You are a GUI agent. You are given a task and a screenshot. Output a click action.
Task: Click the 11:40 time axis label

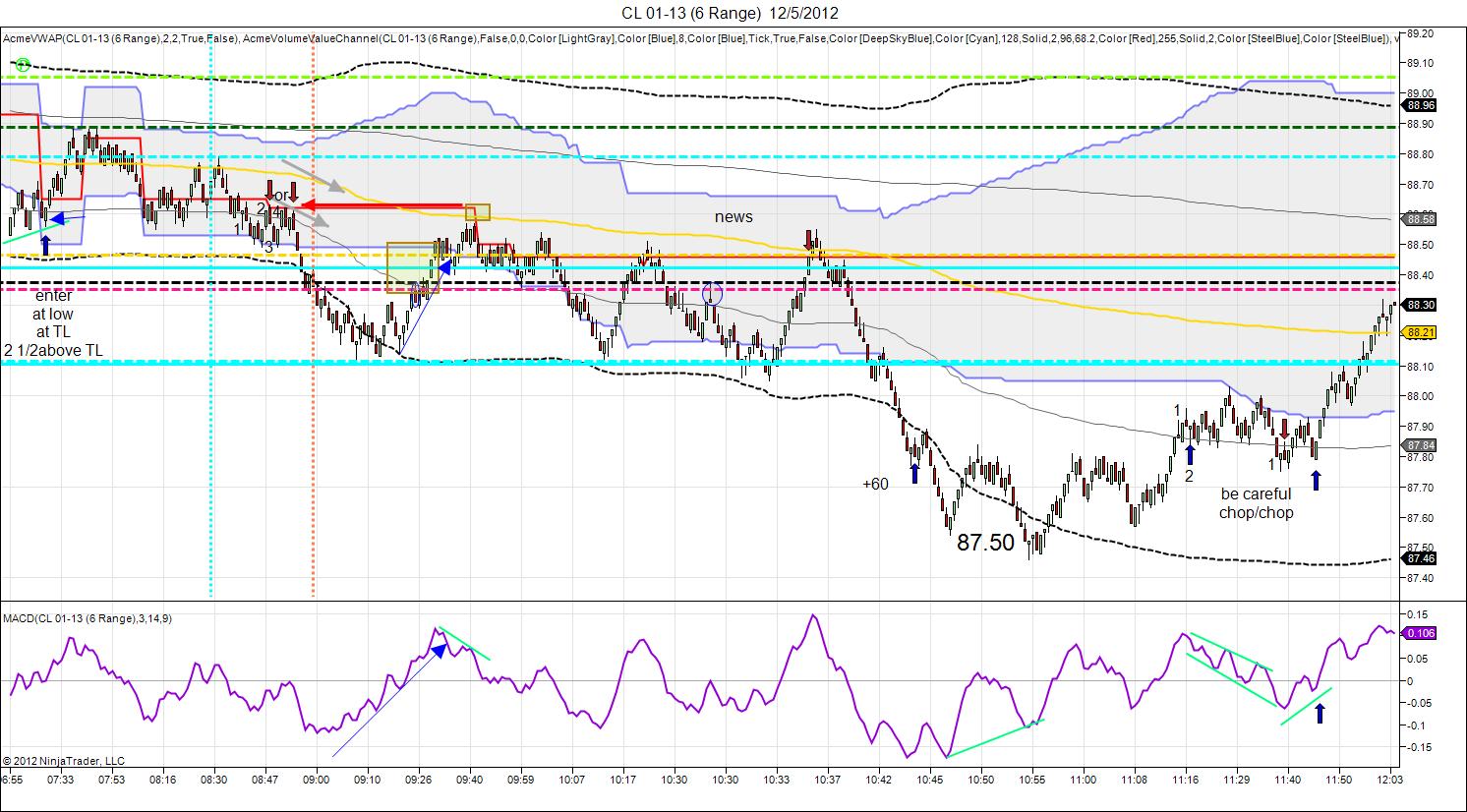[1287, 780]
